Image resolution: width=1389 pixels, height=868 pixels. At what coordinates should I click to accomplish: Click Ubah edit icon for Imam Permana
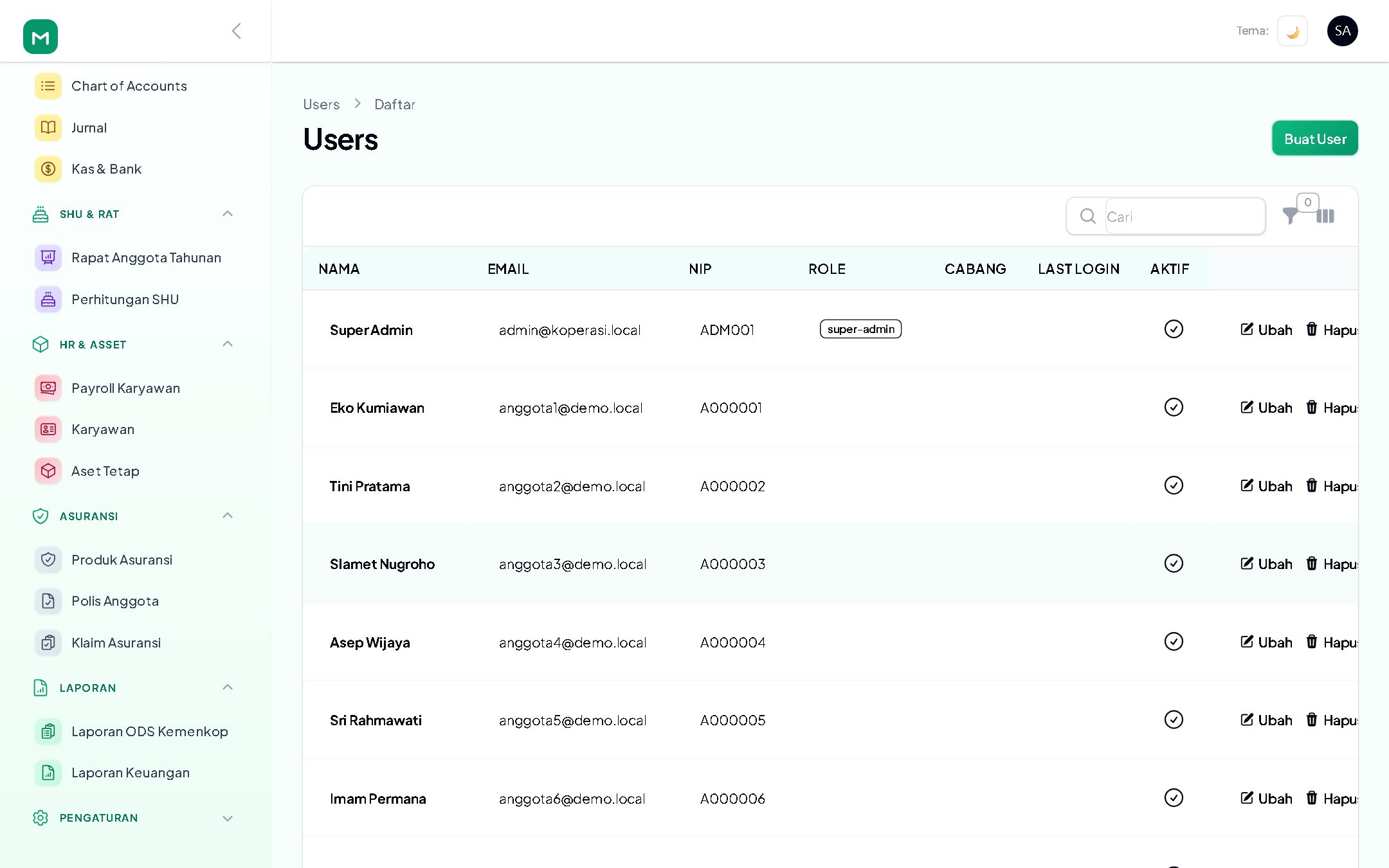pyautogui.click(x=1247, y=798)
